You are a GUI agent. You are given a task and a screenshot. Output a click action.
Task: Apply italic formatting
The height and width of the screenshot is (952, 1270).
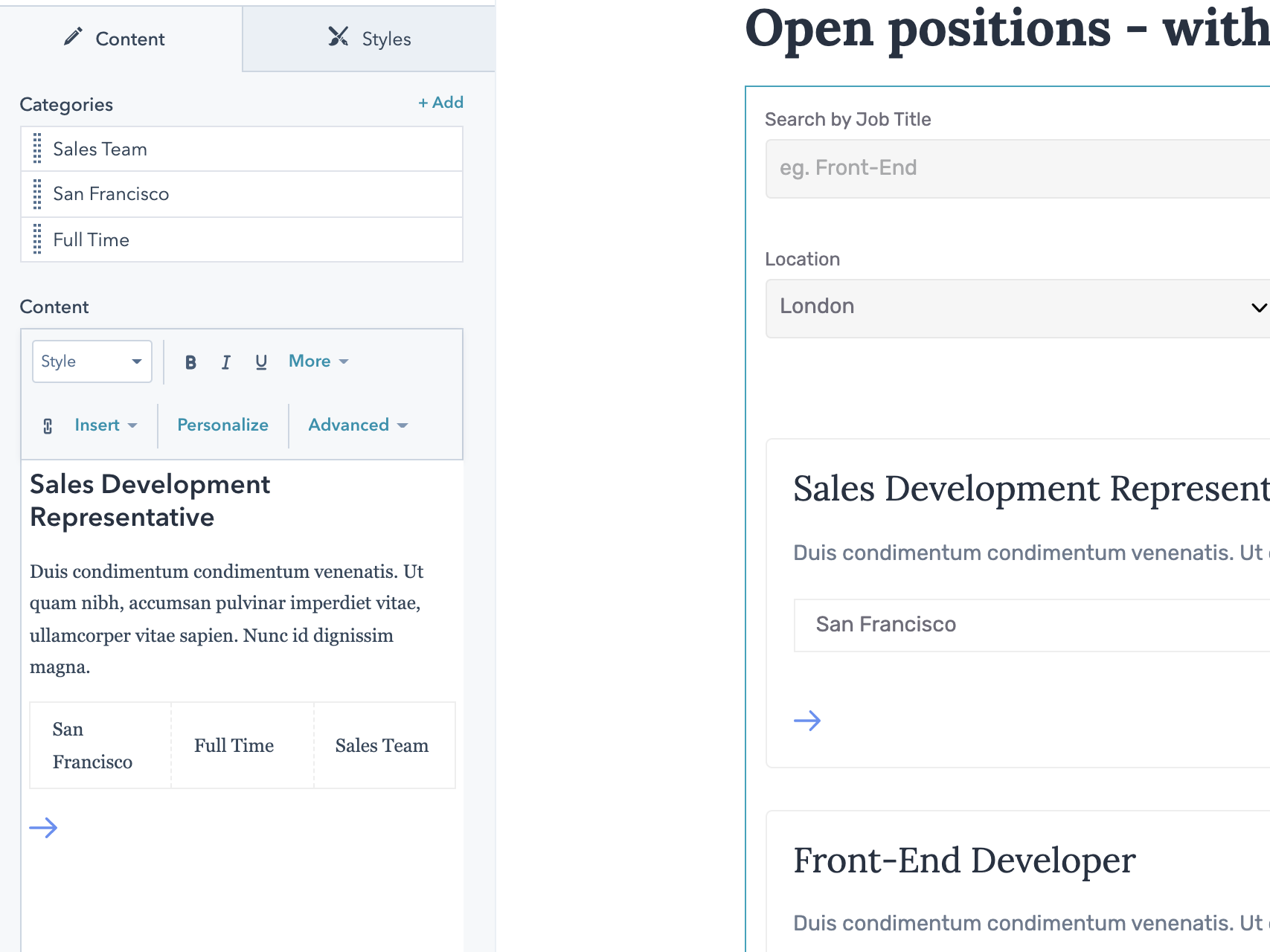point(225,361)
